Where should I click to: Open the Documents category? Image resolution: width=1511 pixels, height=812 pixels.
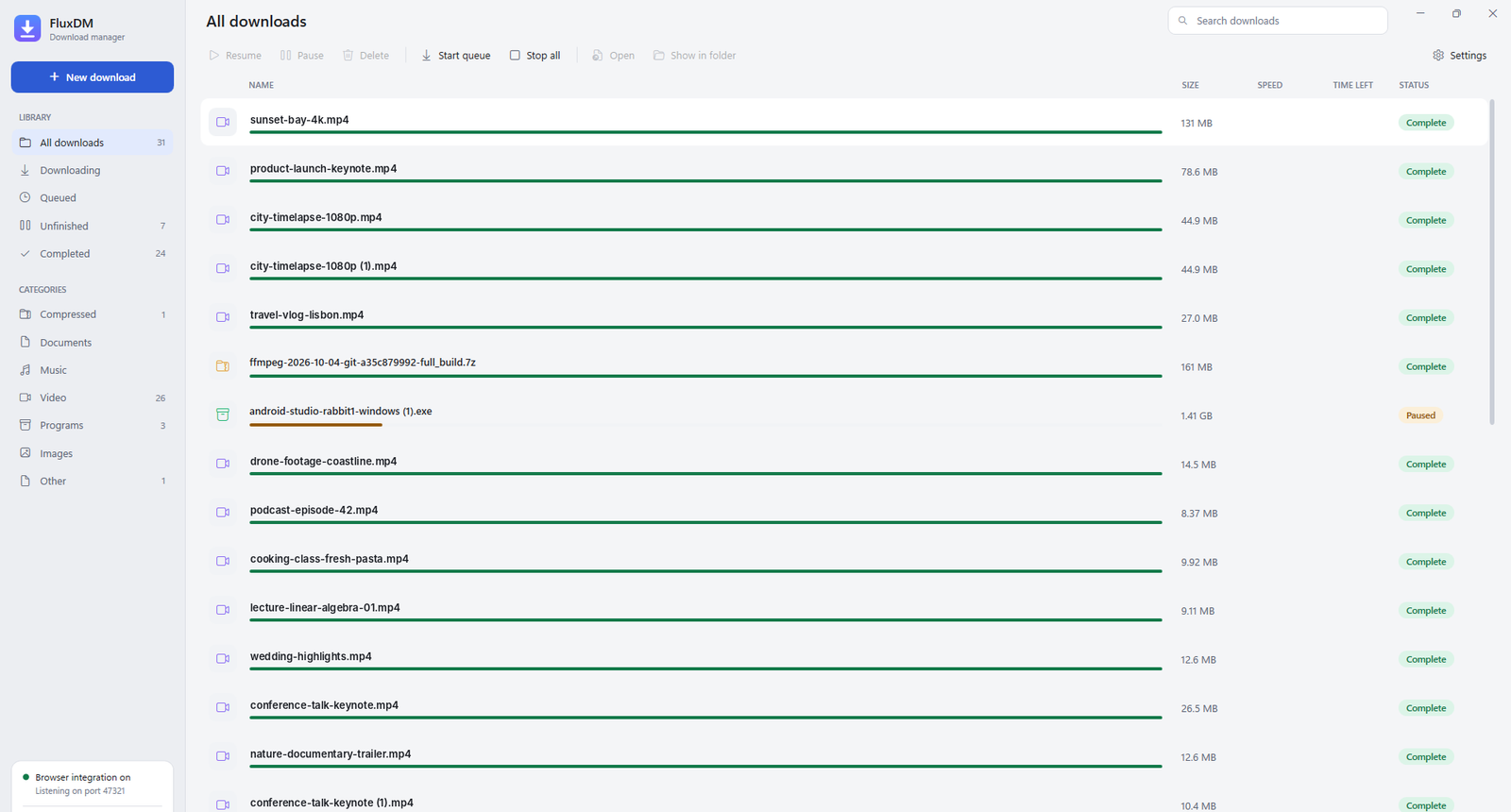(93, 343)
